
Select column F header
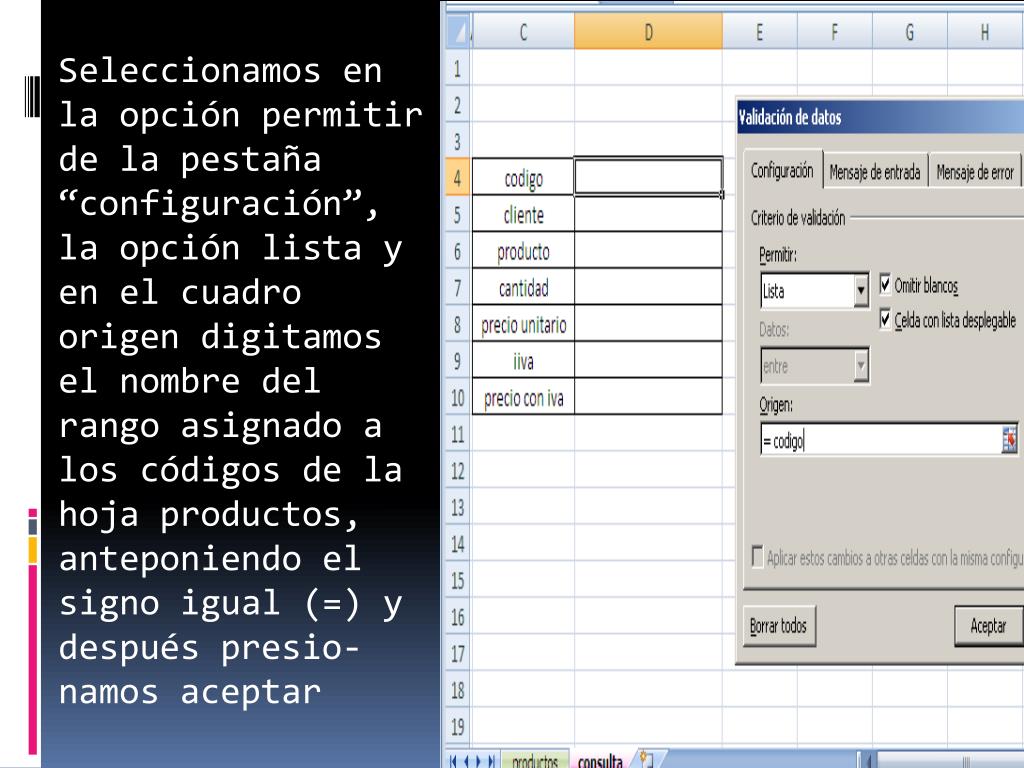(x=835, y=31)
